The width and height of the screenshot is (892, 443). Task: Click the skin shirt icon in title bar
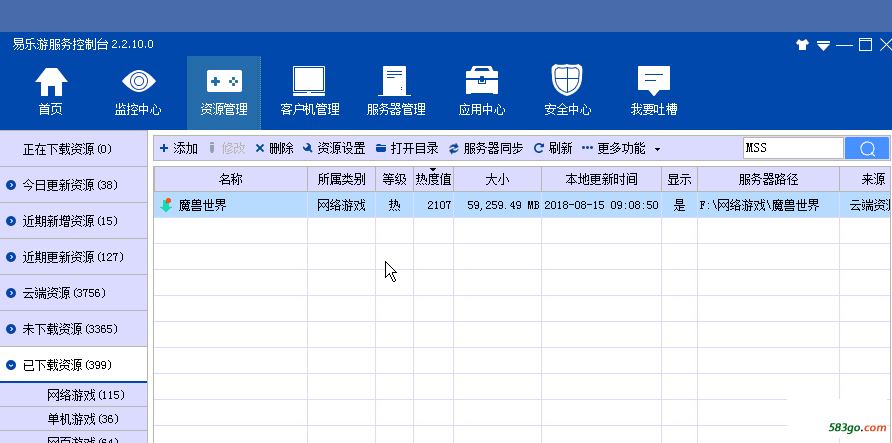pyautogui.click(x=803, y=45)
